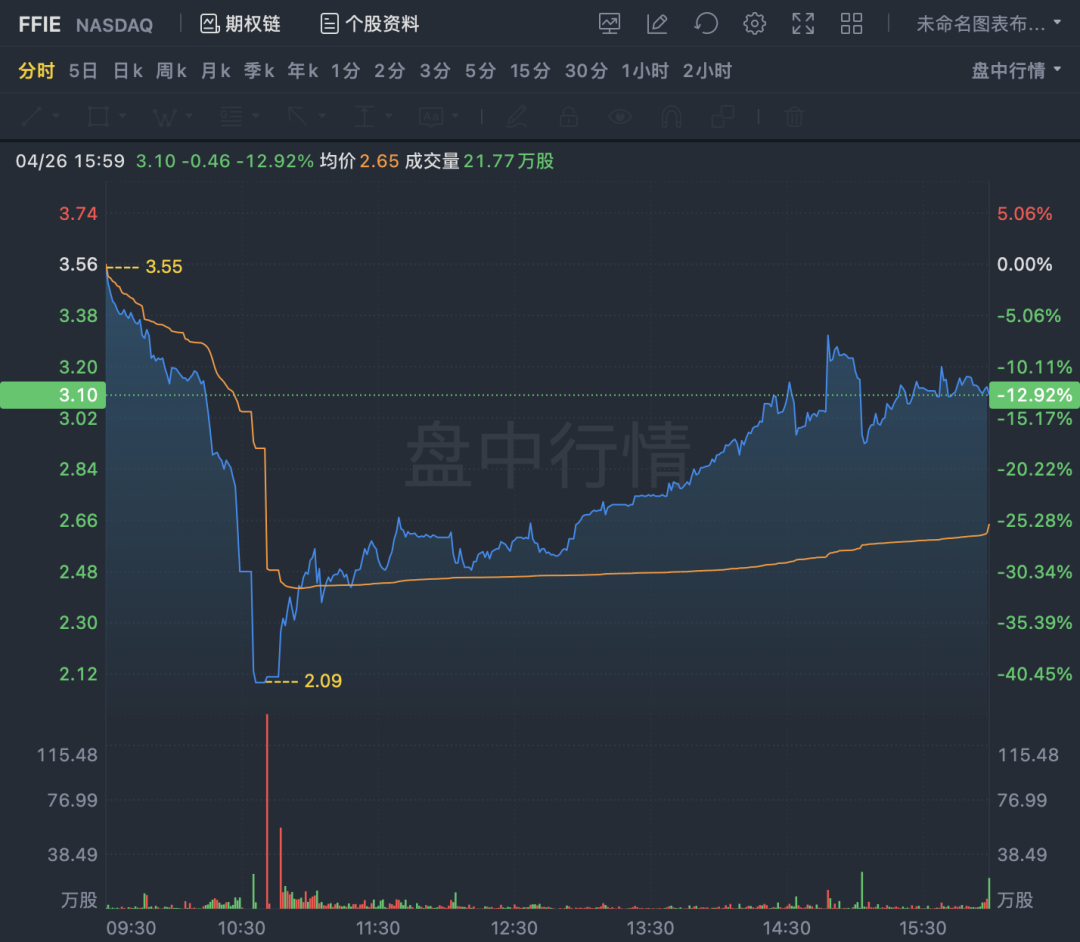Screen dimensions: 1080x942
Task: Open the 盘中行情 dropdown
Action: click(x=1013, y=70)
